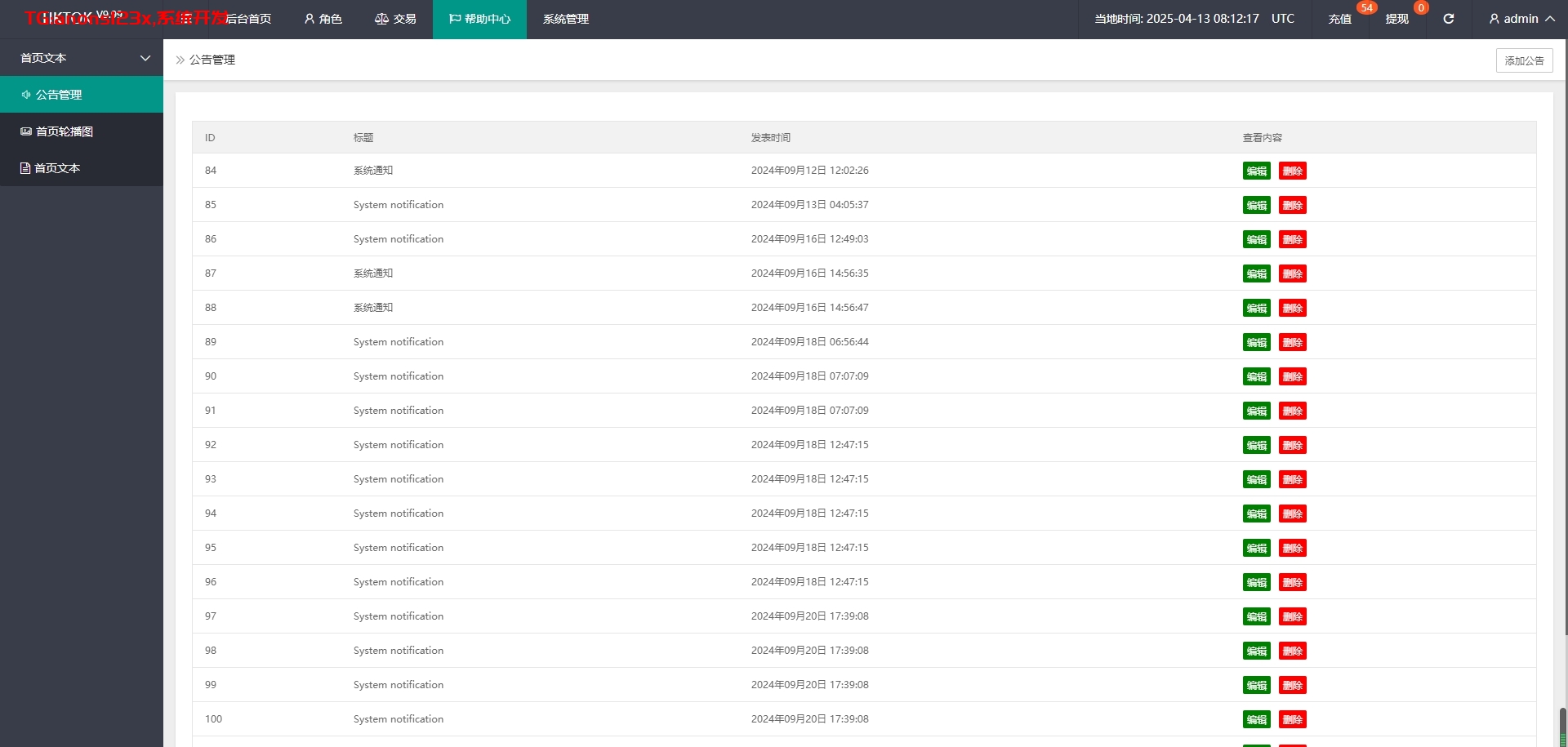The height and width of the screenshot is (747, 1568).
Task: Delete announcement with ID 90
Action: pyautogui.click(x=1292, y=376)
